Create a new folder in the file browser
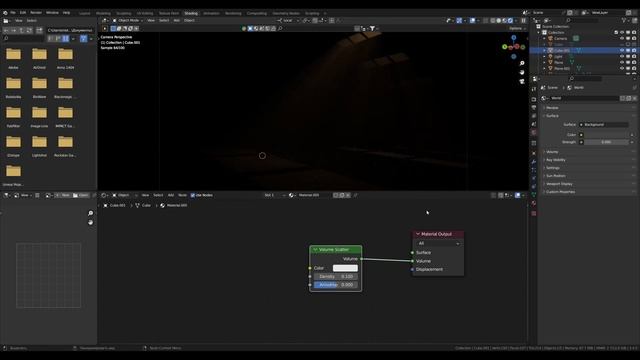The width and height of the screenshot is (640, 360). coord(39,30)
